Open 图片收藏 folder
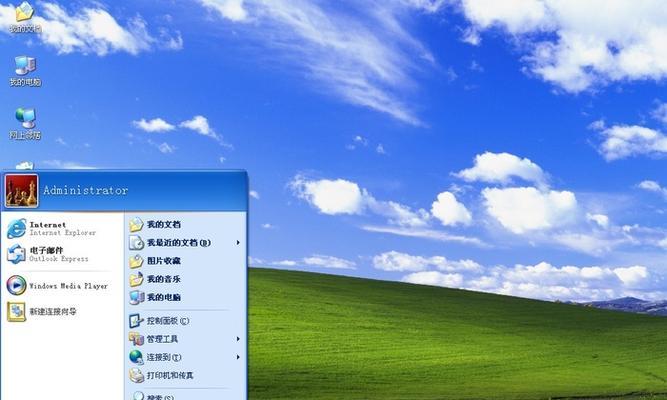Screen dimensions: 667x400 [155, 260]
